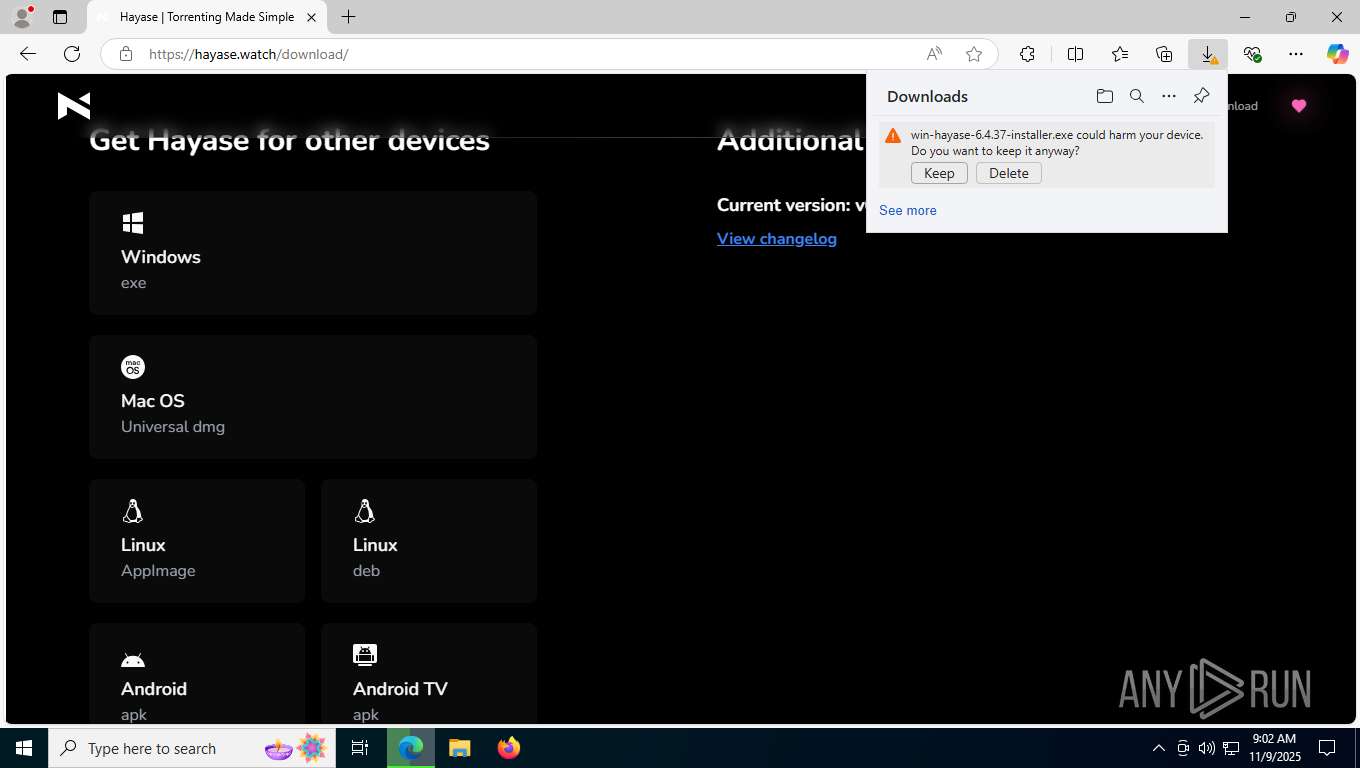1360x768 pixels.
Task: Refresh the current page
Action: (x=72, y=54)
